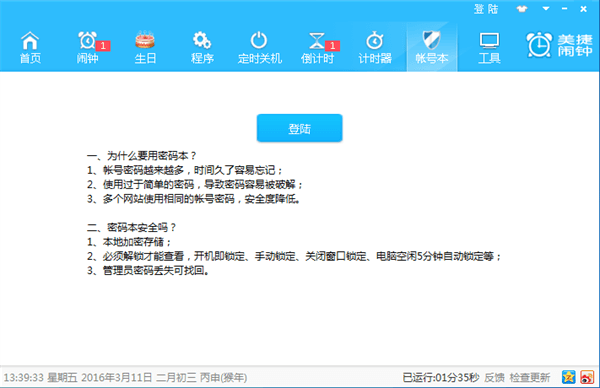Open the title bar dropdown arrow menu
Screen dimensions: 600x388
pyautogui.click(x=546, y=8)
